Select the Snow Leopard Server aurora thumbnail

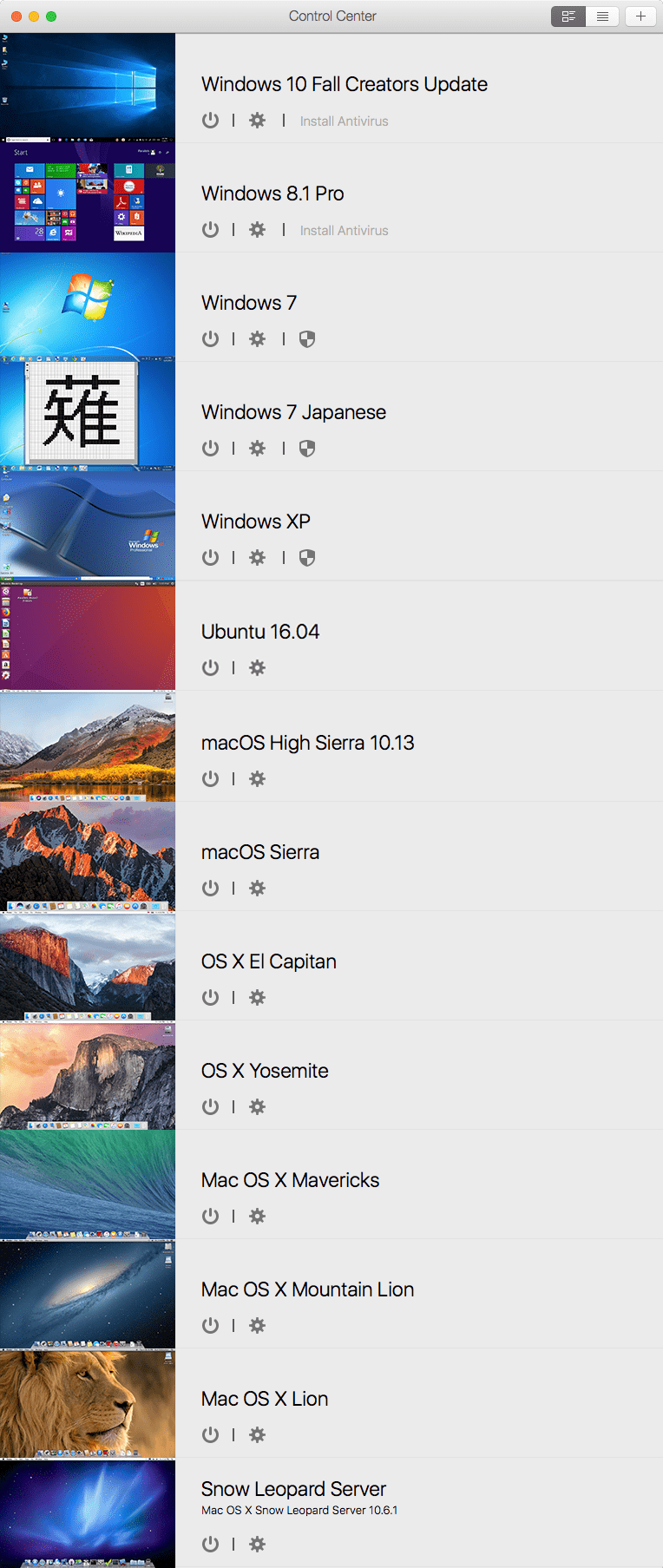pyautogui.click(x=88, y=1513)
